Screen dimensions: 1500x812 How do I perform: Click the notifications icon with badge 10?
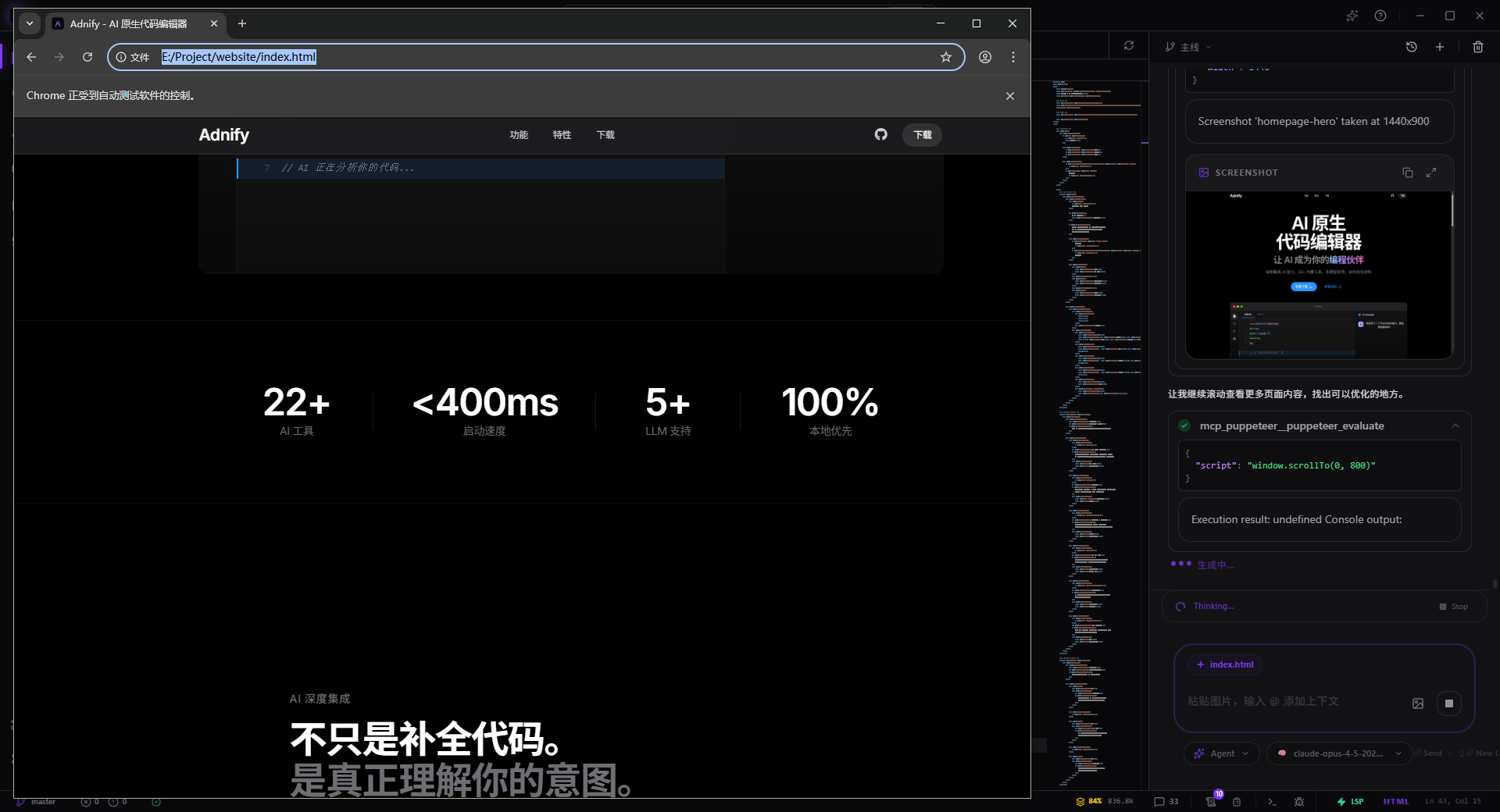click(1209, 802)
